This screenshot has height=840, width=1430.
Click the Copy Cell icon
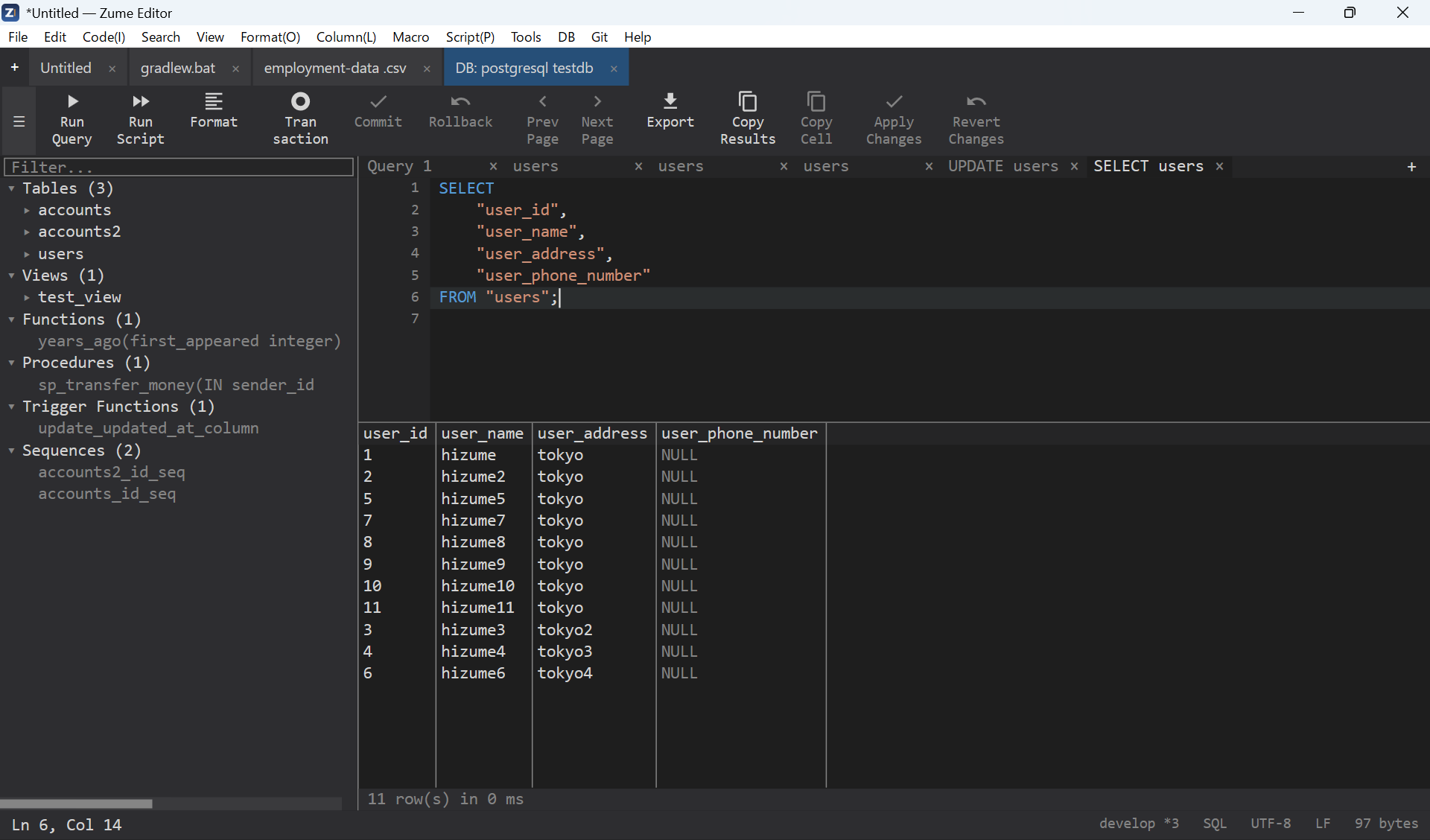pyautogui.click(x=816, y=101)
